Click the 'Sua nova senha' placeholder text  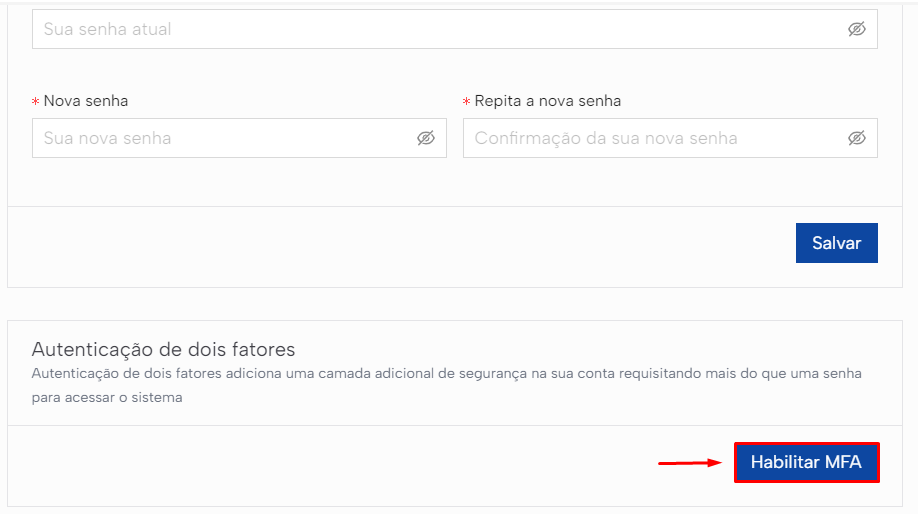click(107, 138)
